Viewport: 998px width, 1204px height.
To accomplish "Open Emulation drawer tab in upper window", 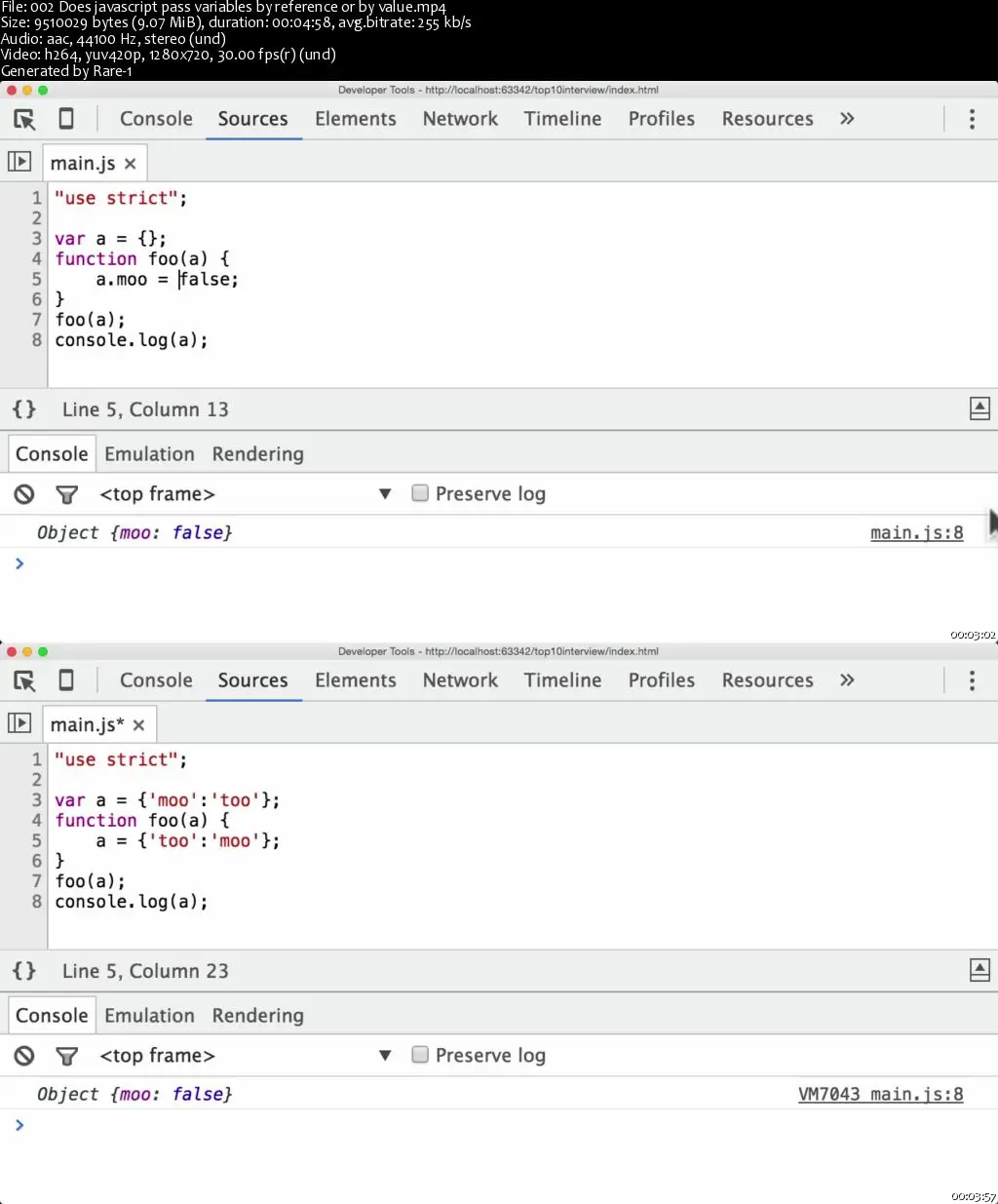I will [x=149, y=454].
